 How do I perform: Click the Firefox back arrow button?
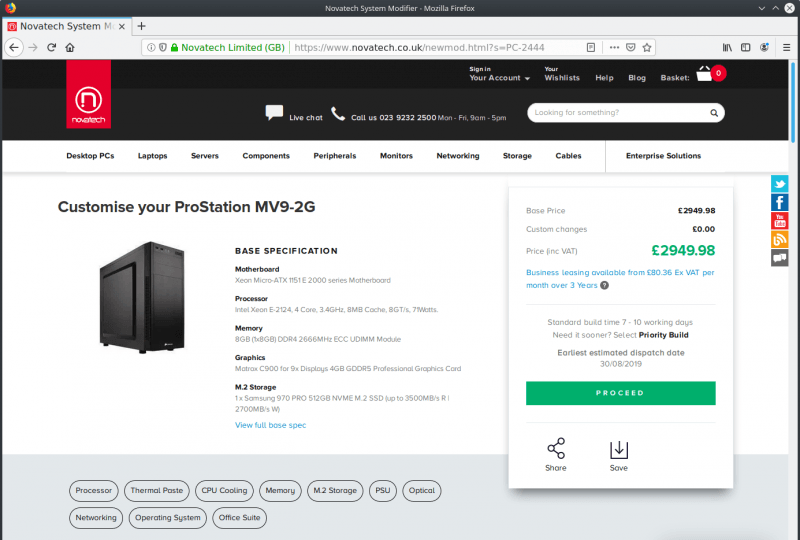click(14, 47)
